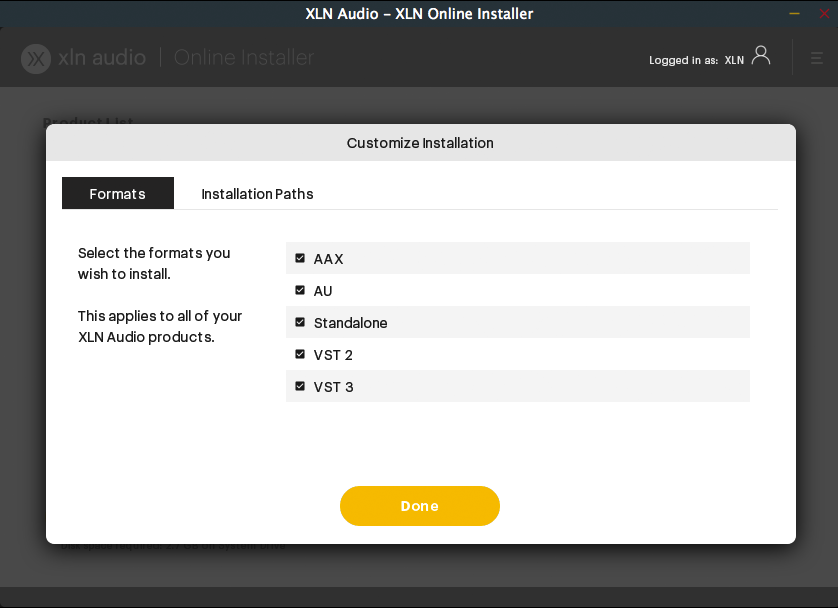Viewport: 838px width, 608px height.
Task: Click the Standalone format label
Action: 351,323
